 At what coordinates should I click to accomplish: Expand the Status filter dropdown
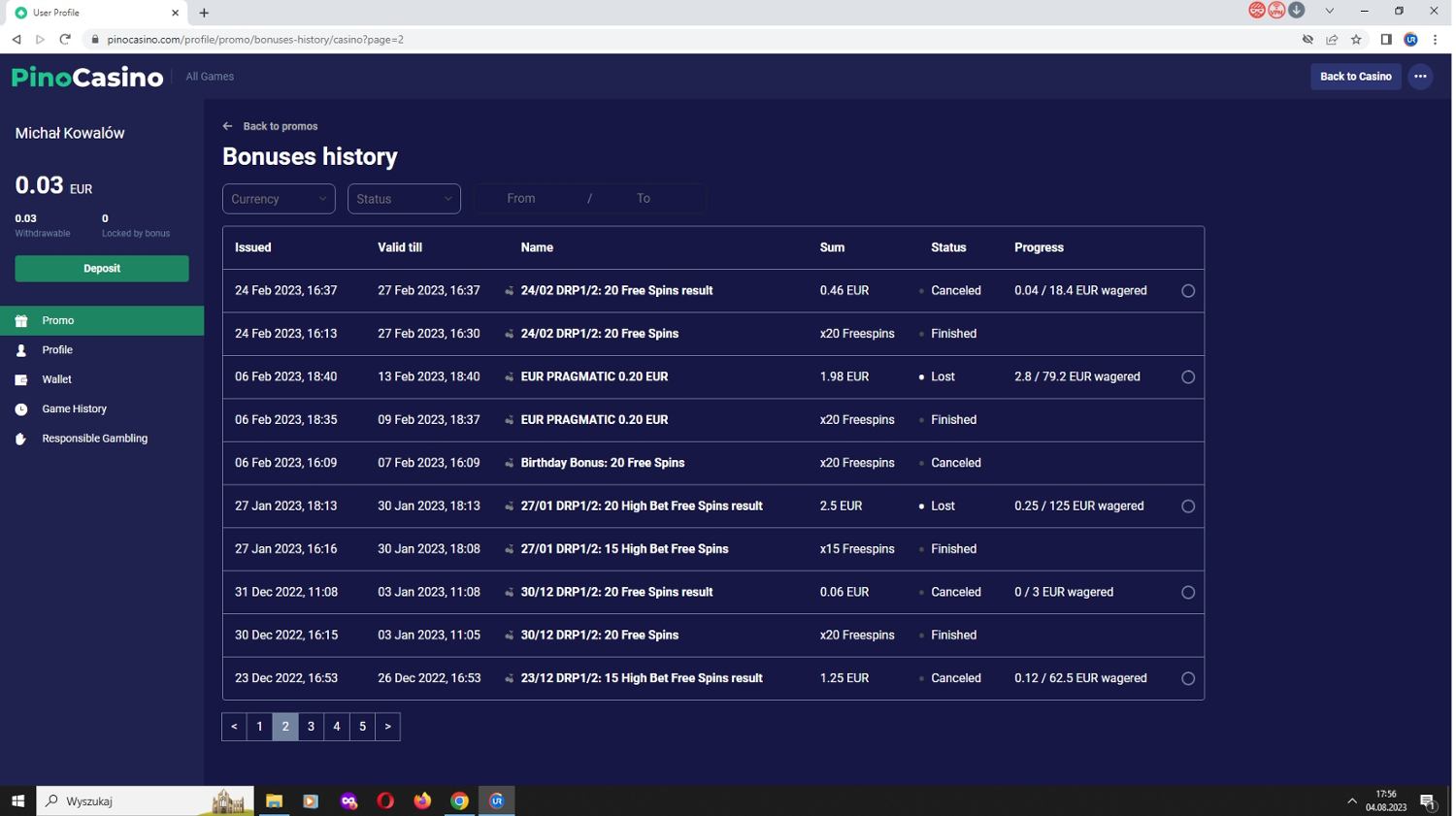coord(404,199)
